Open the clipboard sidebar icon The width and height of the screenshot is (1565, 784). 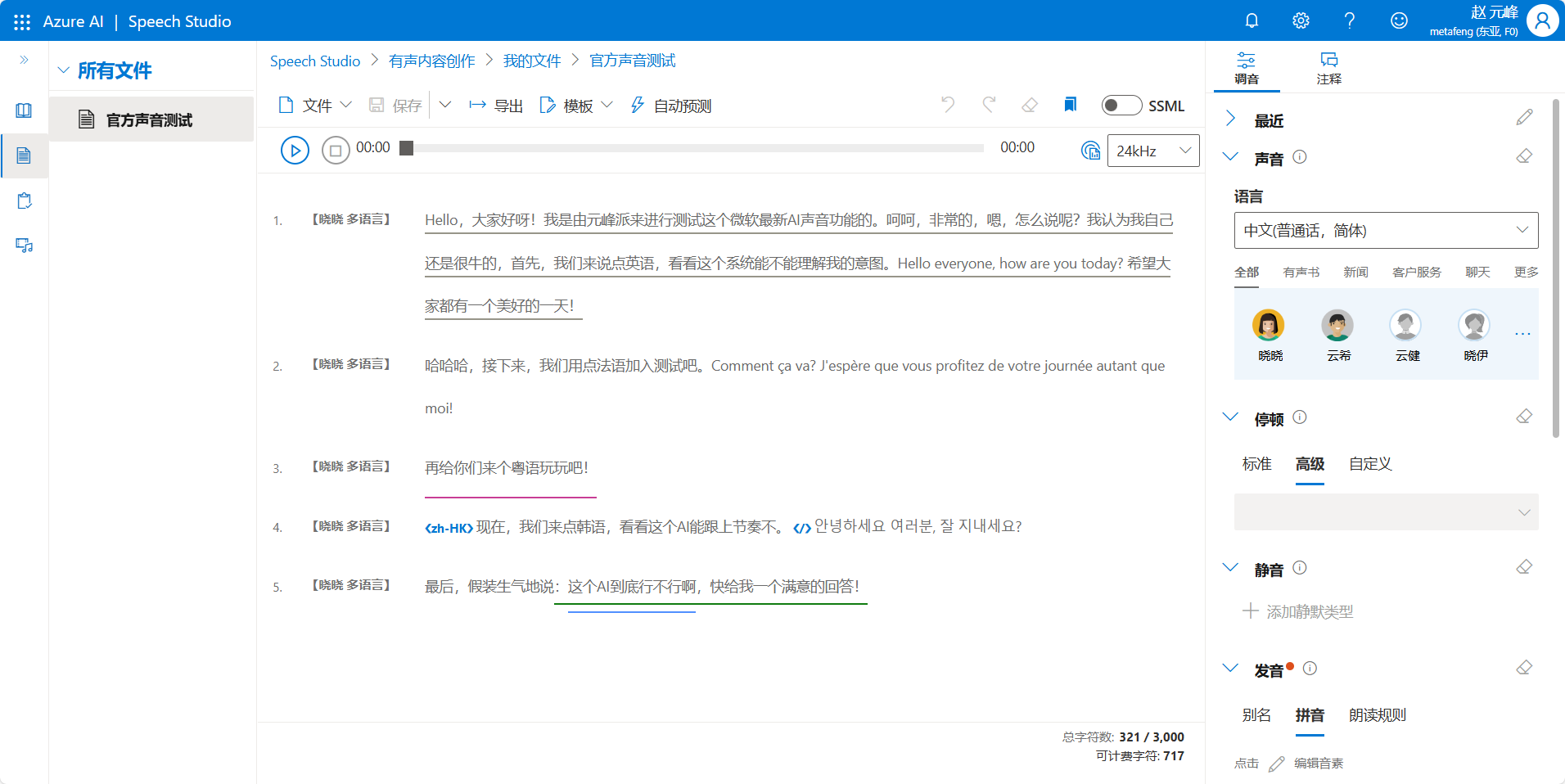coord(24,201)
